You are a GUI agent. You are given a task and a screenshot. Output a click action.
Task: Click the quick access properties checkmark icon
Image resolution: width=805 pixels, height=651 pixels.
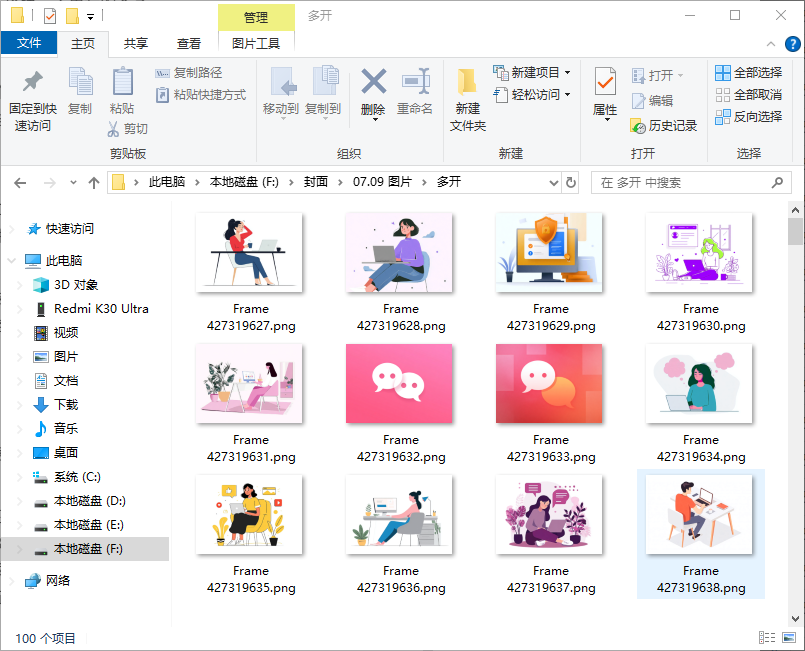pyautogui.click(x=50, y=16)
